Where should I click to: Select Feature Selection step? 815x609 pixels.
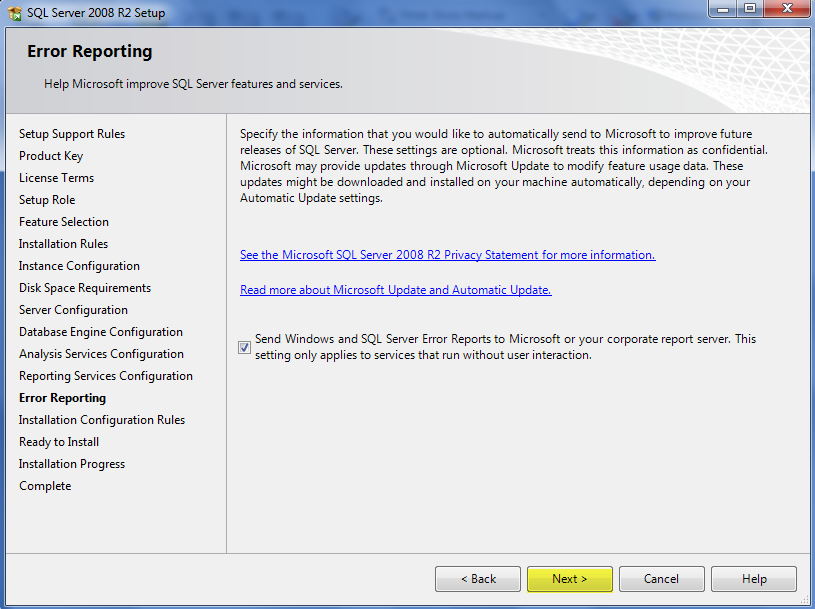(x=64, y=222)
